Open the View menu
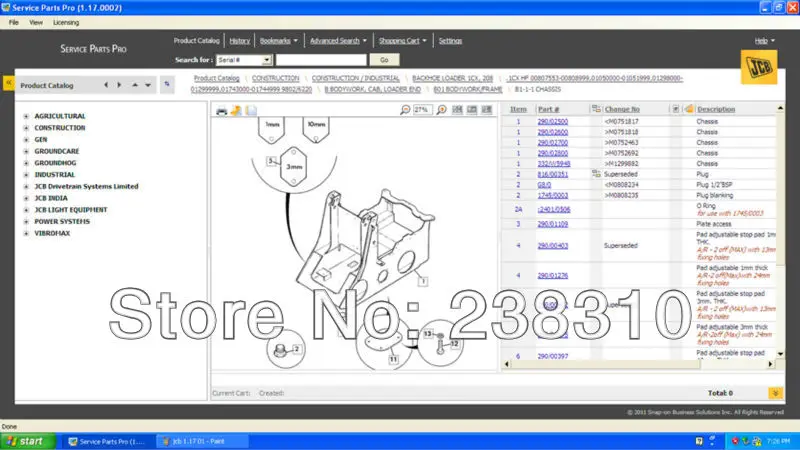The image size is (800, 450). click(x=36, y=22)
